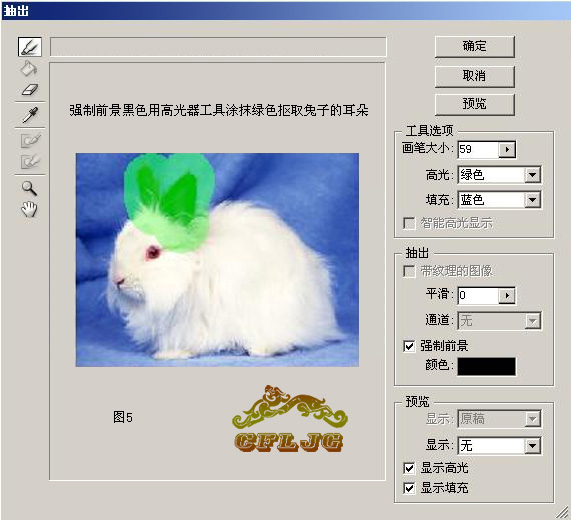The height and width of the screenshot is (520, 571).
Task: Select the Edge Touchup tool
Action: click(30, 161)
